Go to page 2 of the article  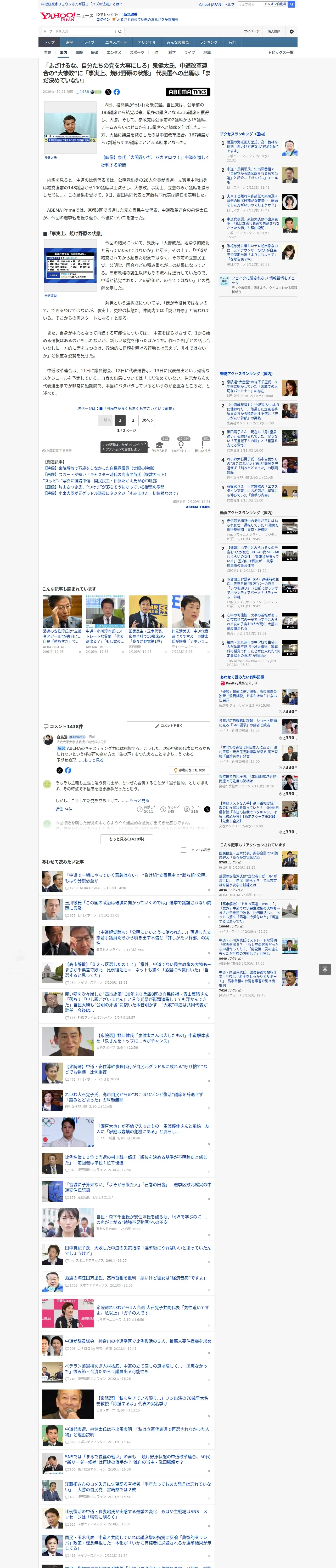coord(133,420)
